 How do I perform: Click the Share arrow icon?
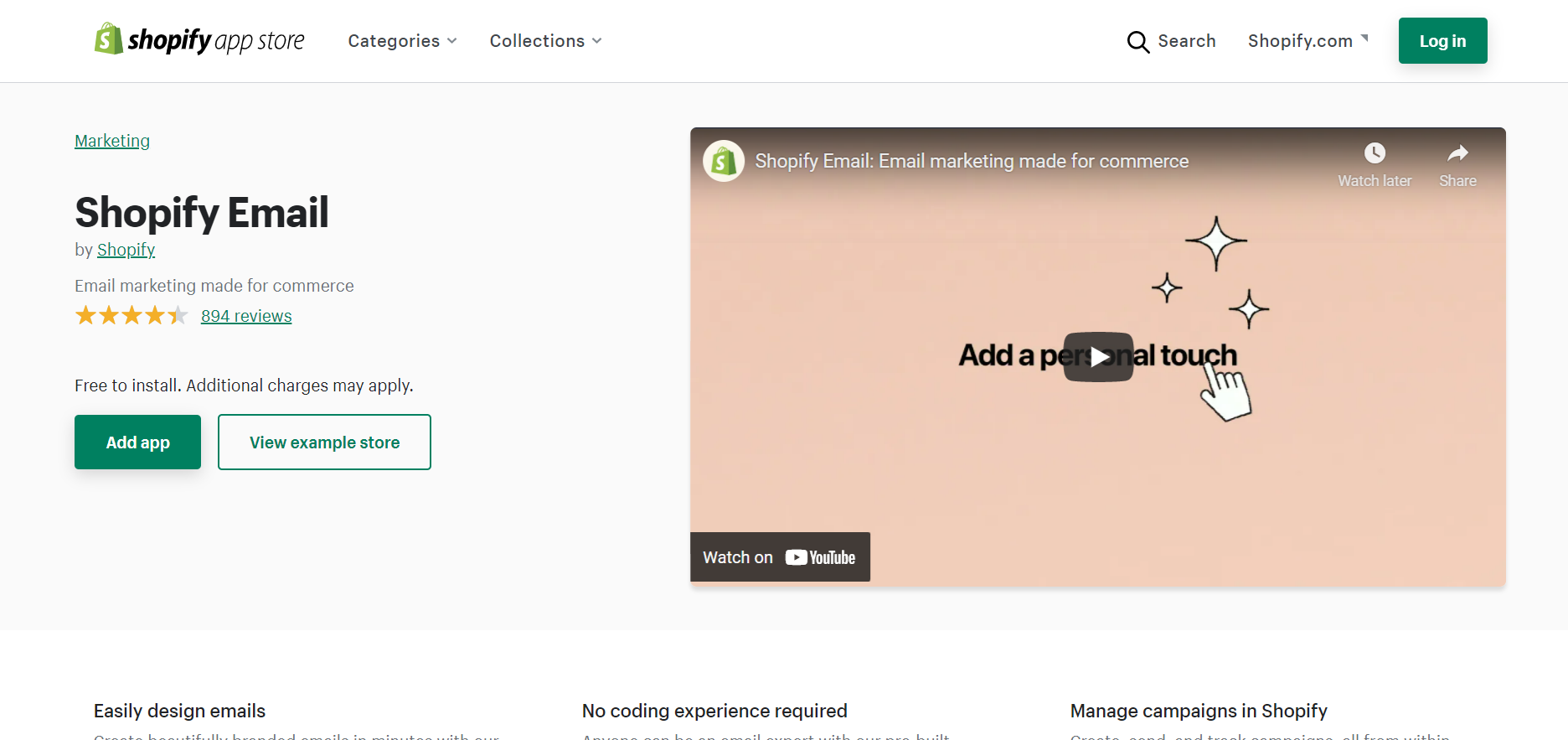click(1457, 153)
